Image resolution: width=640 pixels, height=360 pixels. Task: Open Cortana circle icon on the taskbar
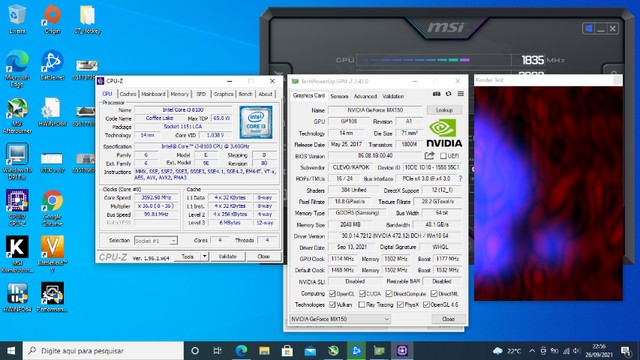click(195, 351)
